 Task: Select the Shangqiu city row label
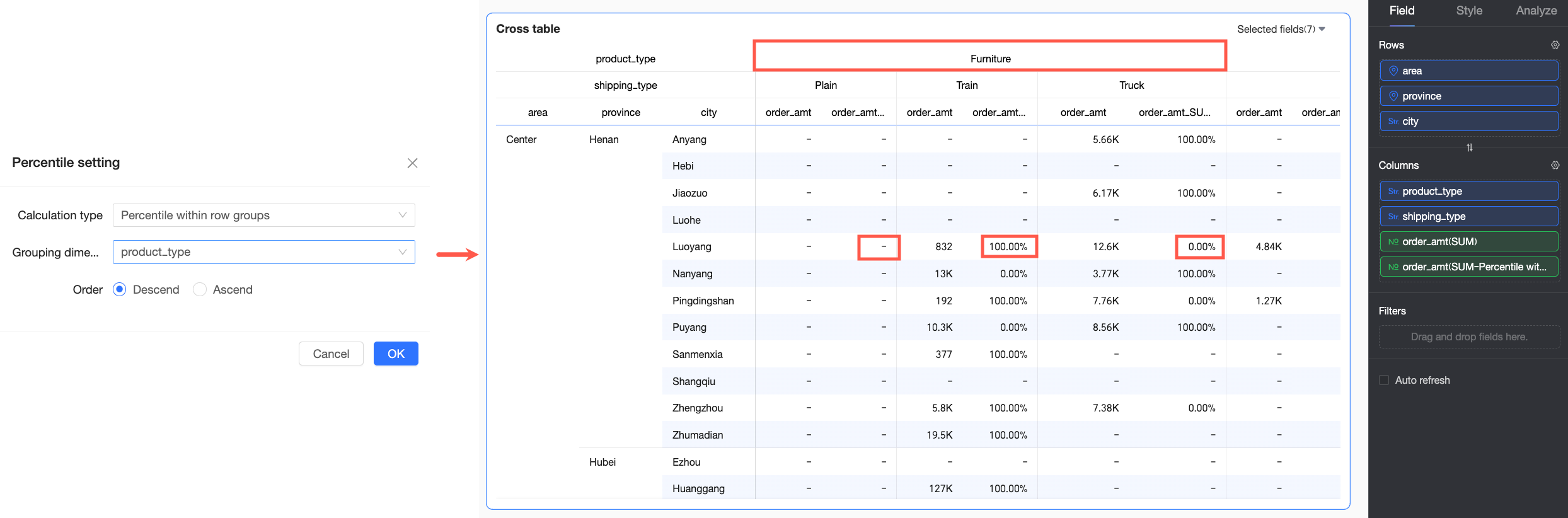tap(694, 382)
